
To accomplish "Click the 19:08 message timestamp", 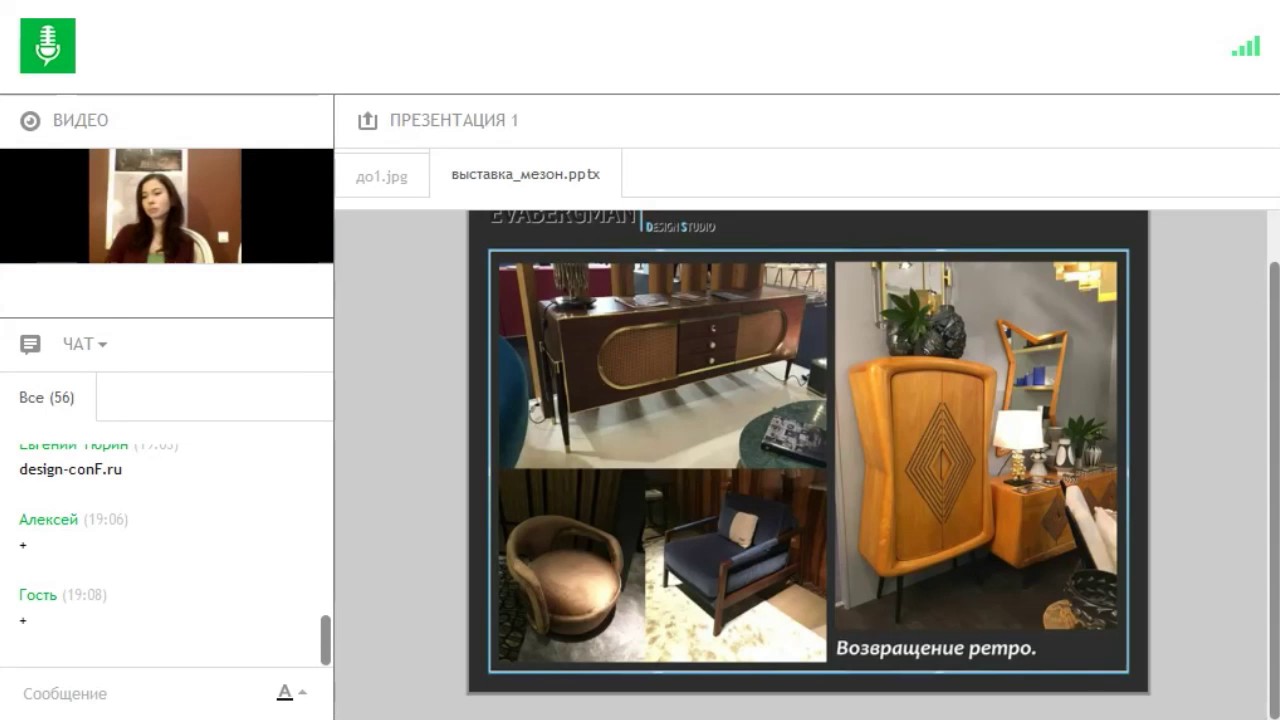I will click(x=84, y=595).
